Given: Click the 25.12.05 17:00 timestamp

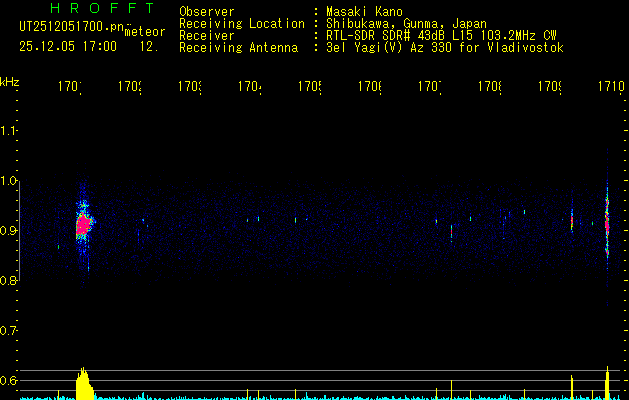Looking at the screenshot, I should coord(68,46).
